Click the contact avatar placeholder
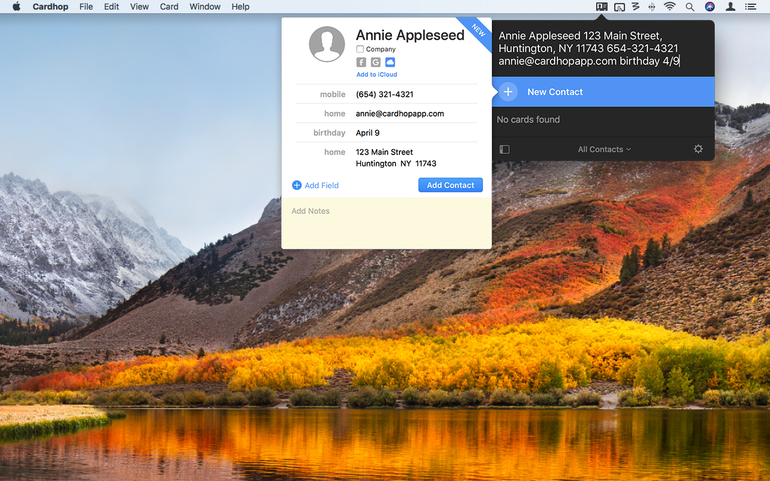 [x=327, y=44]
